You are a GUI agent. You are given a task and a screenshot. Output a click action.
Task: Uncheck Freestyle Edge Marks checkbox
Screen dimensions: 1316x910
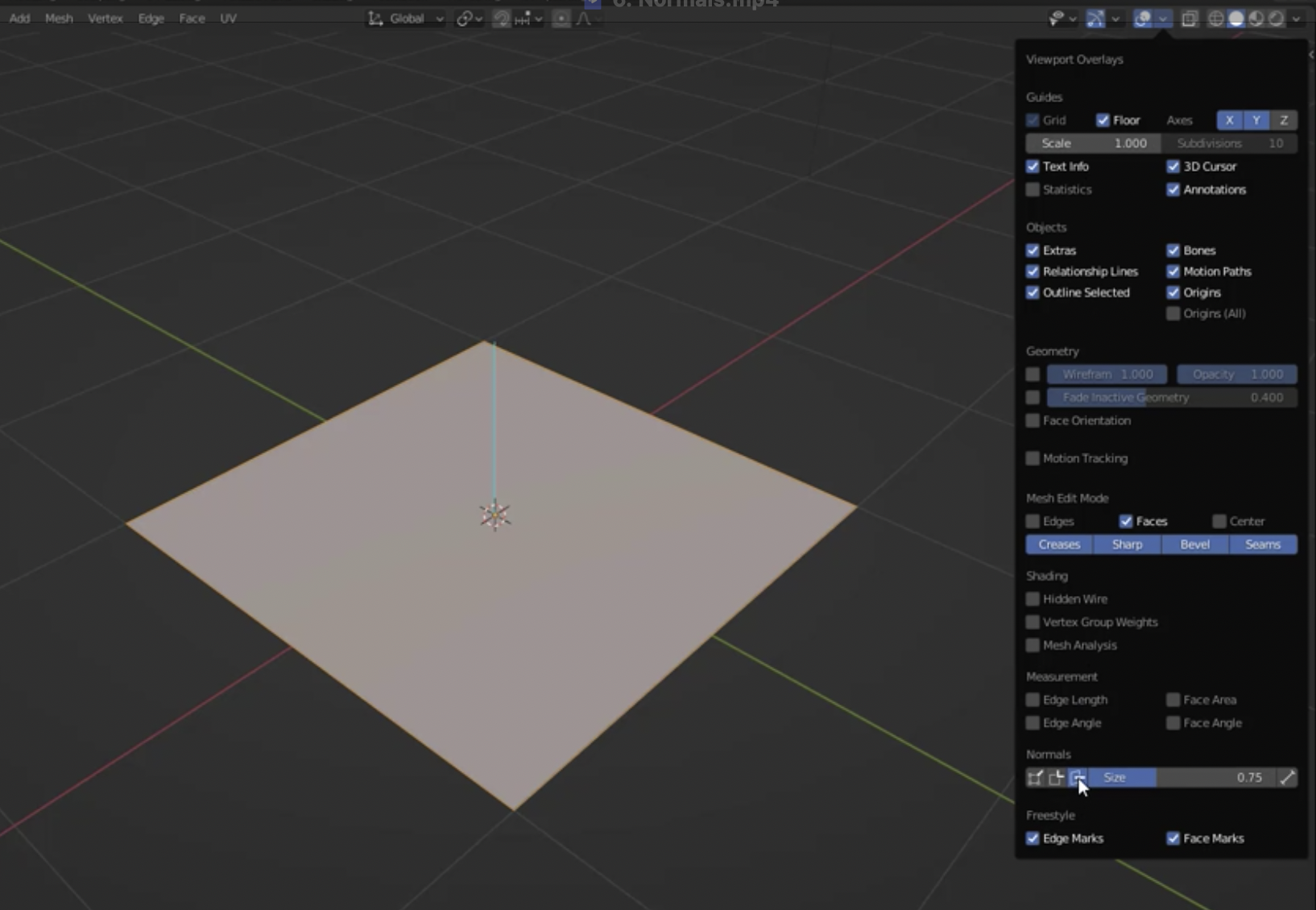point(1033,838)
